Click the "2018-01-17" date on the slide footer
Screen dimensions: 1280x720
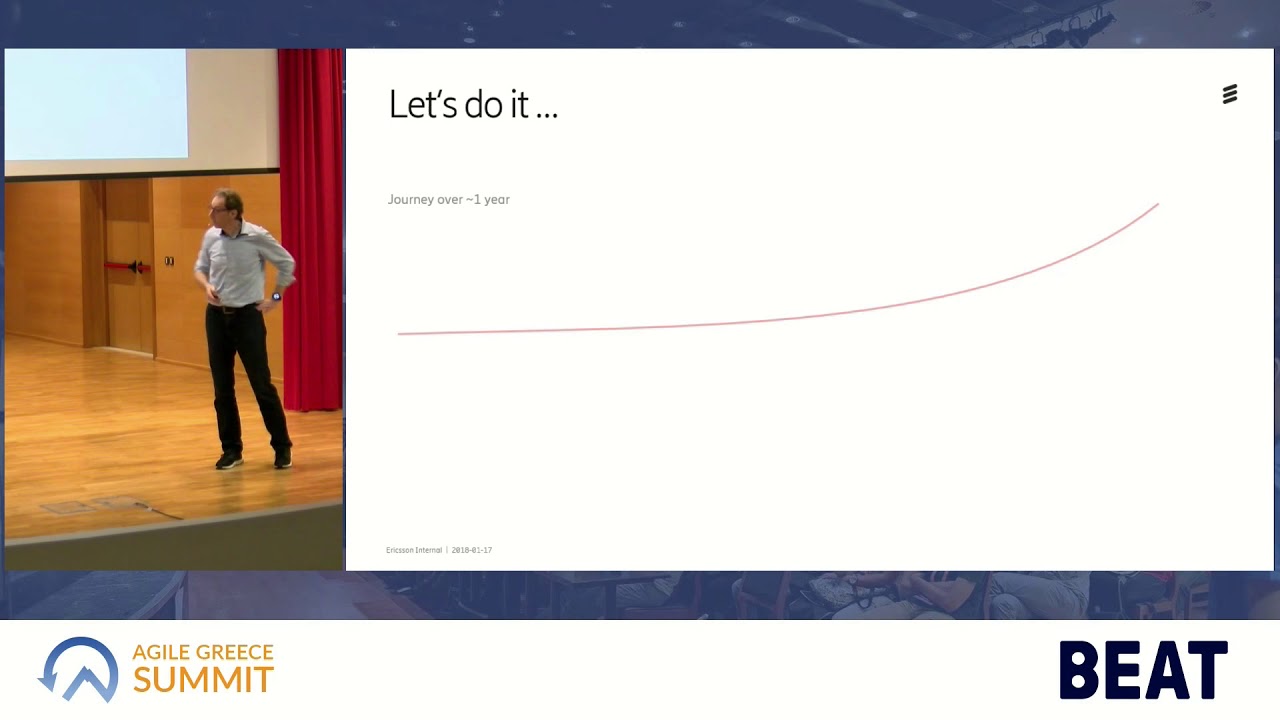pyautogui.click(x=472, y=550)
